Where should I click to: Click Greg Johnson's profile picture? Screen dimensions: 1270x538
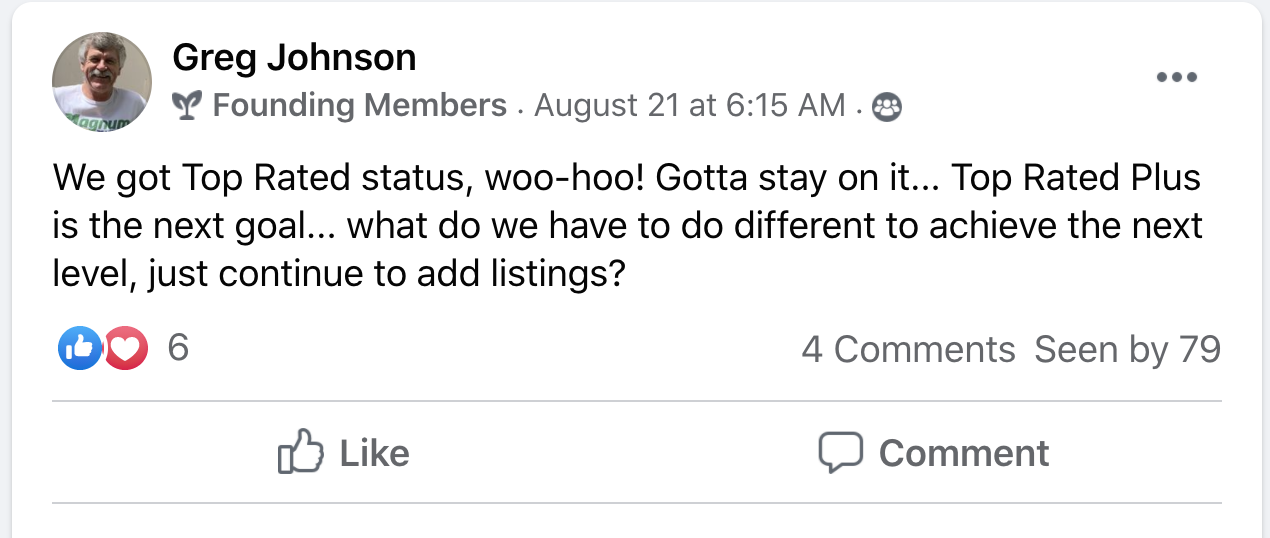102,83
